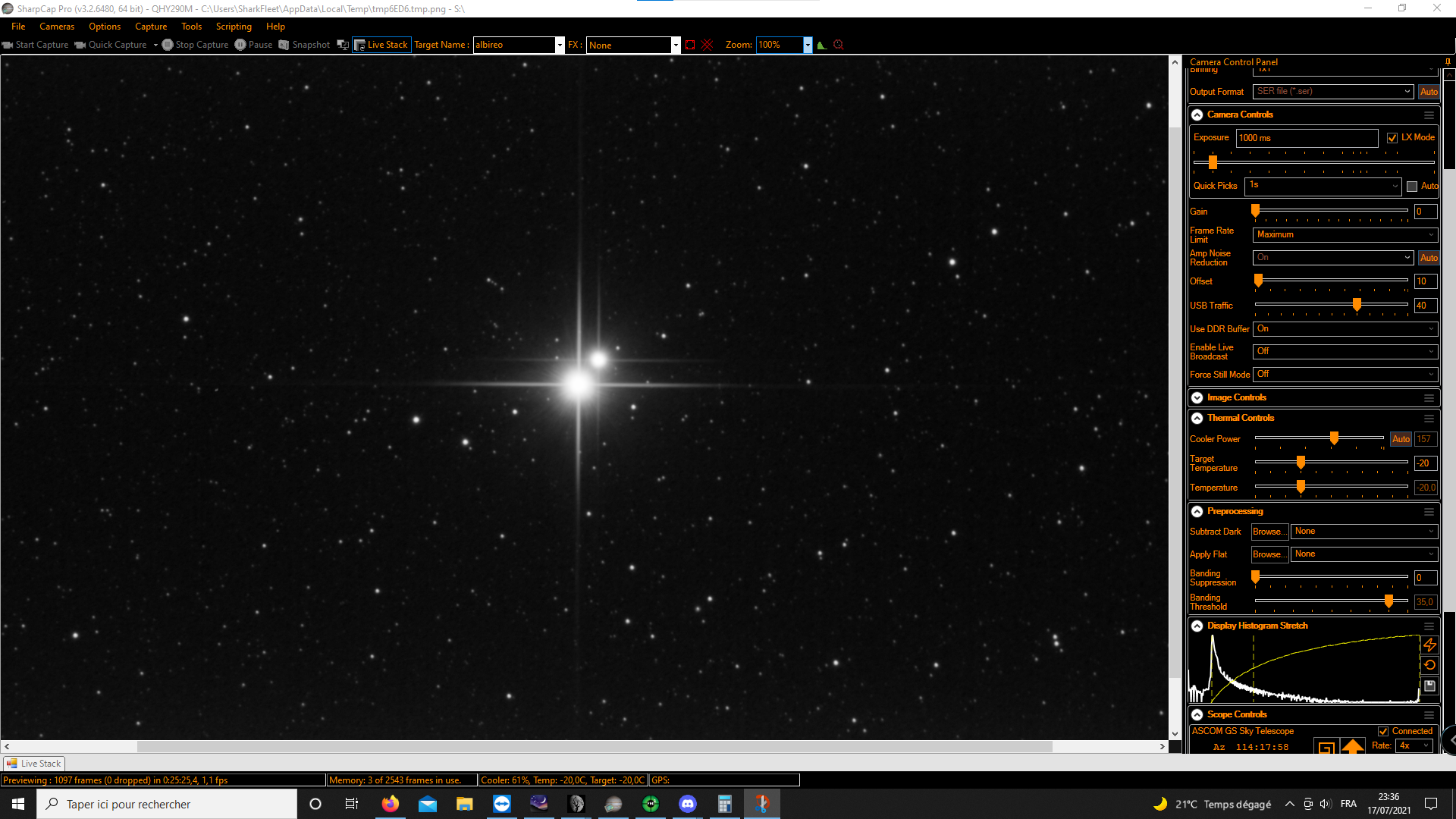
Task: Click the Scope Controls section menu icon
Action: click(1429, 715)
